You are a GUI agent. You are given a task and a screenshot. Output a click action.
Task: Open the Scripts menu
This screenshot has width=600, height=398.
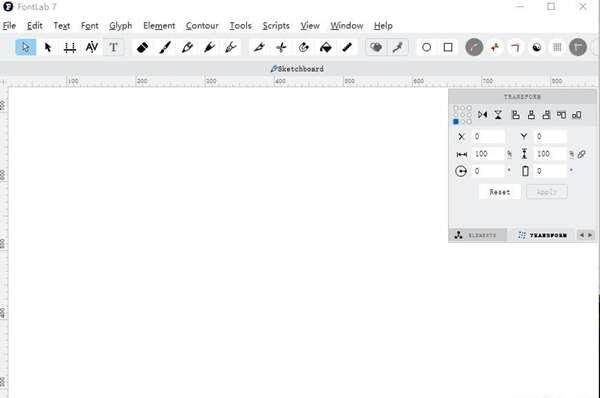(276, 26)
